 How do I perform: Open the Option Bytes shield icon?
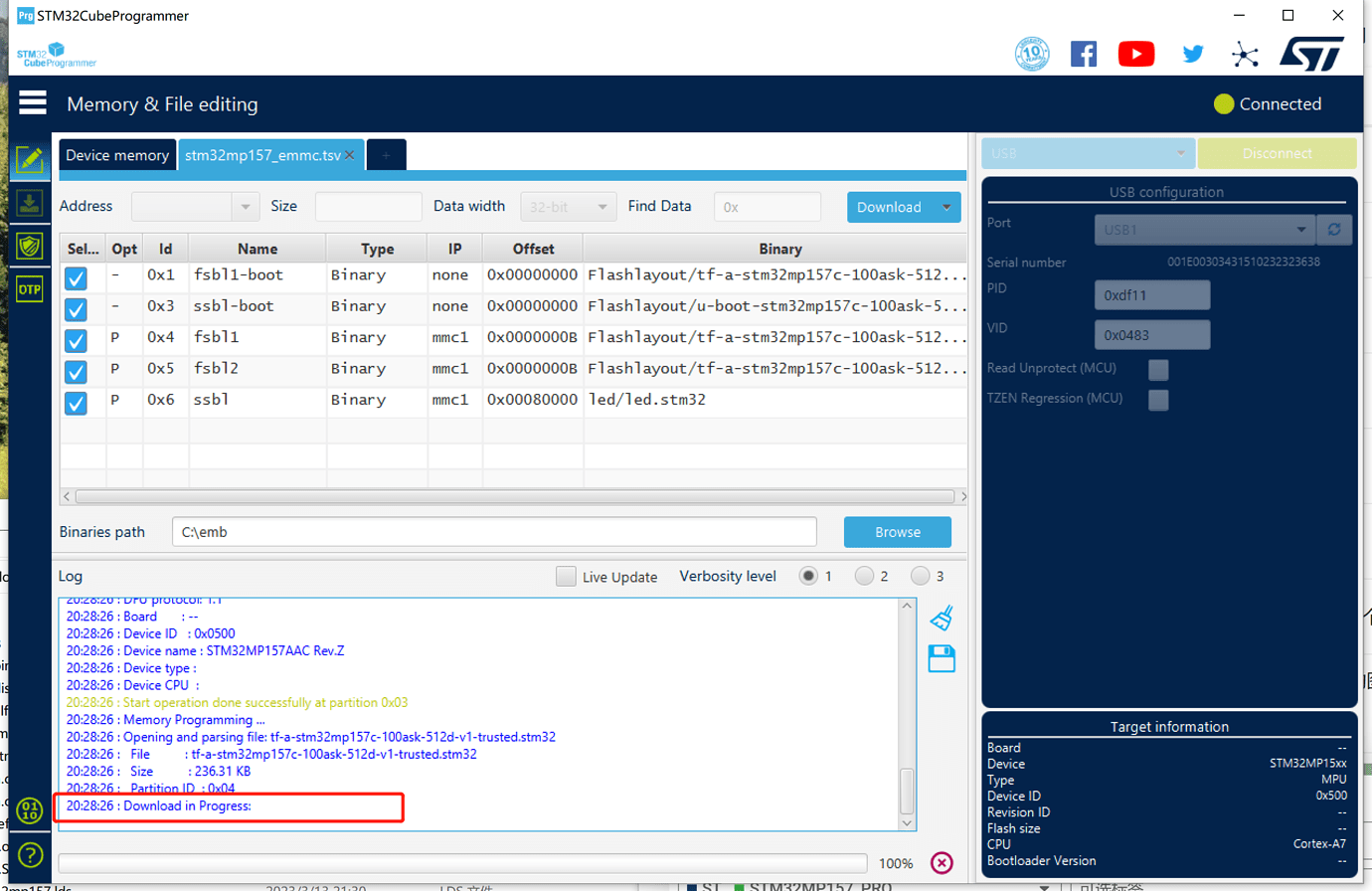pos(30,247)
